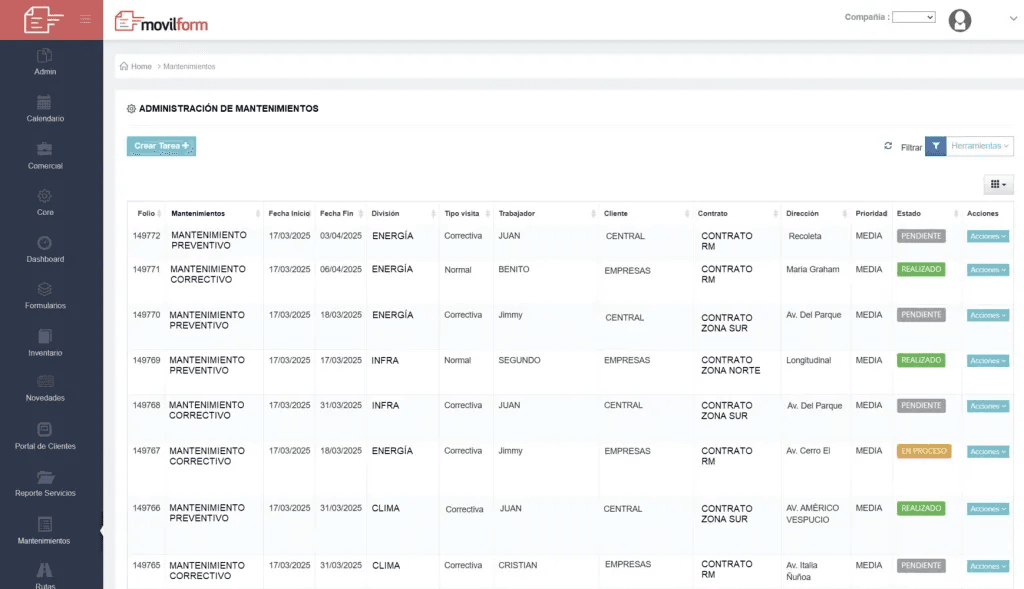
Task: Sort by División column header
Action: (402, 214)
